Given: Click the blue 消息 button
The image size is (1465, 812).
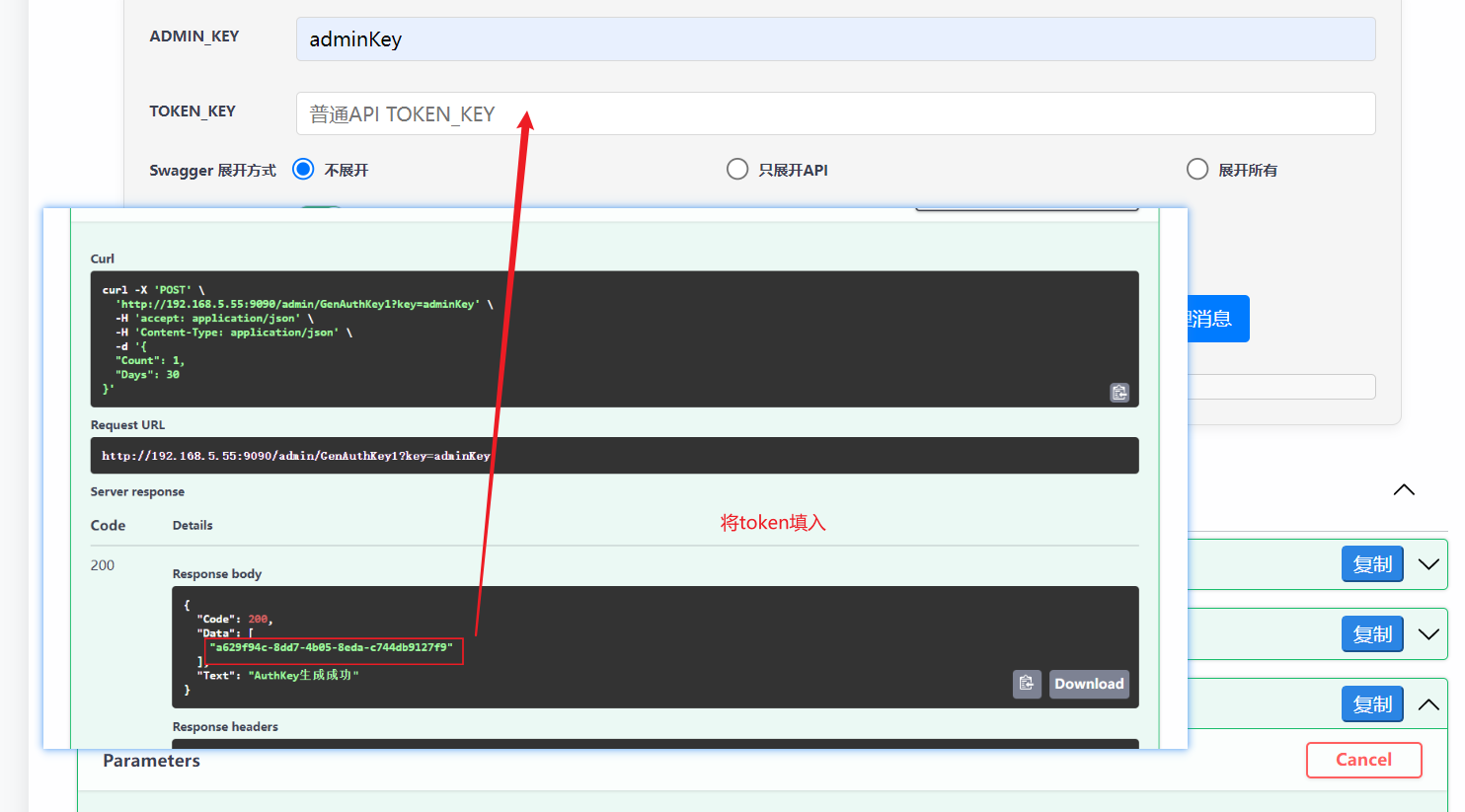Looking at the screenshot, I should click(1218, 319).
